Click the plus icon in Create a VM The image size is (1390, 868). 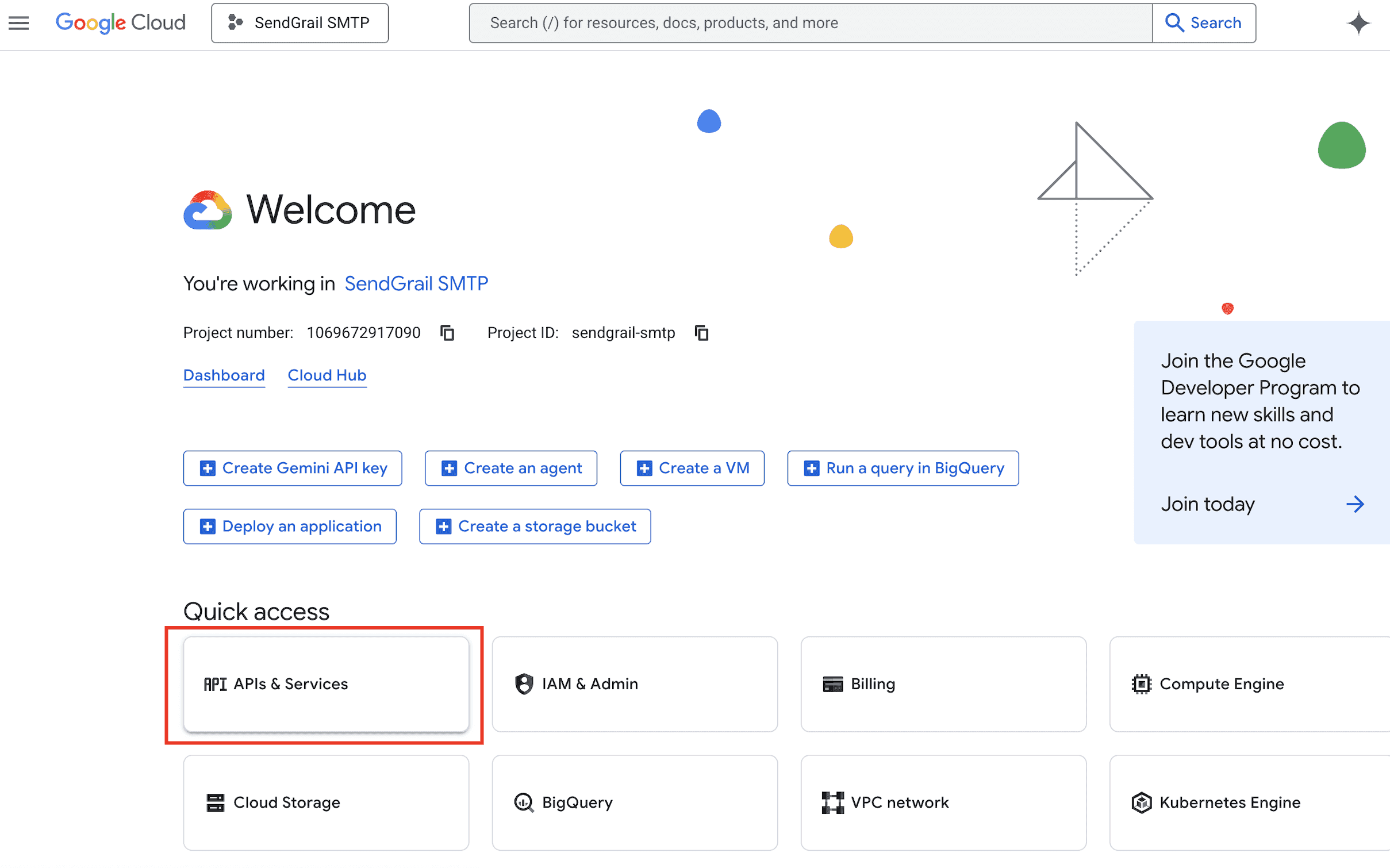pos(644,468)
